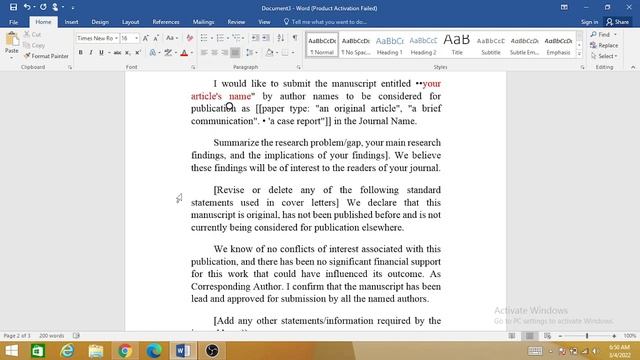The image size is (640, 360).
Task: Select Print Layout view button
Action: click(x=529, y=336)
